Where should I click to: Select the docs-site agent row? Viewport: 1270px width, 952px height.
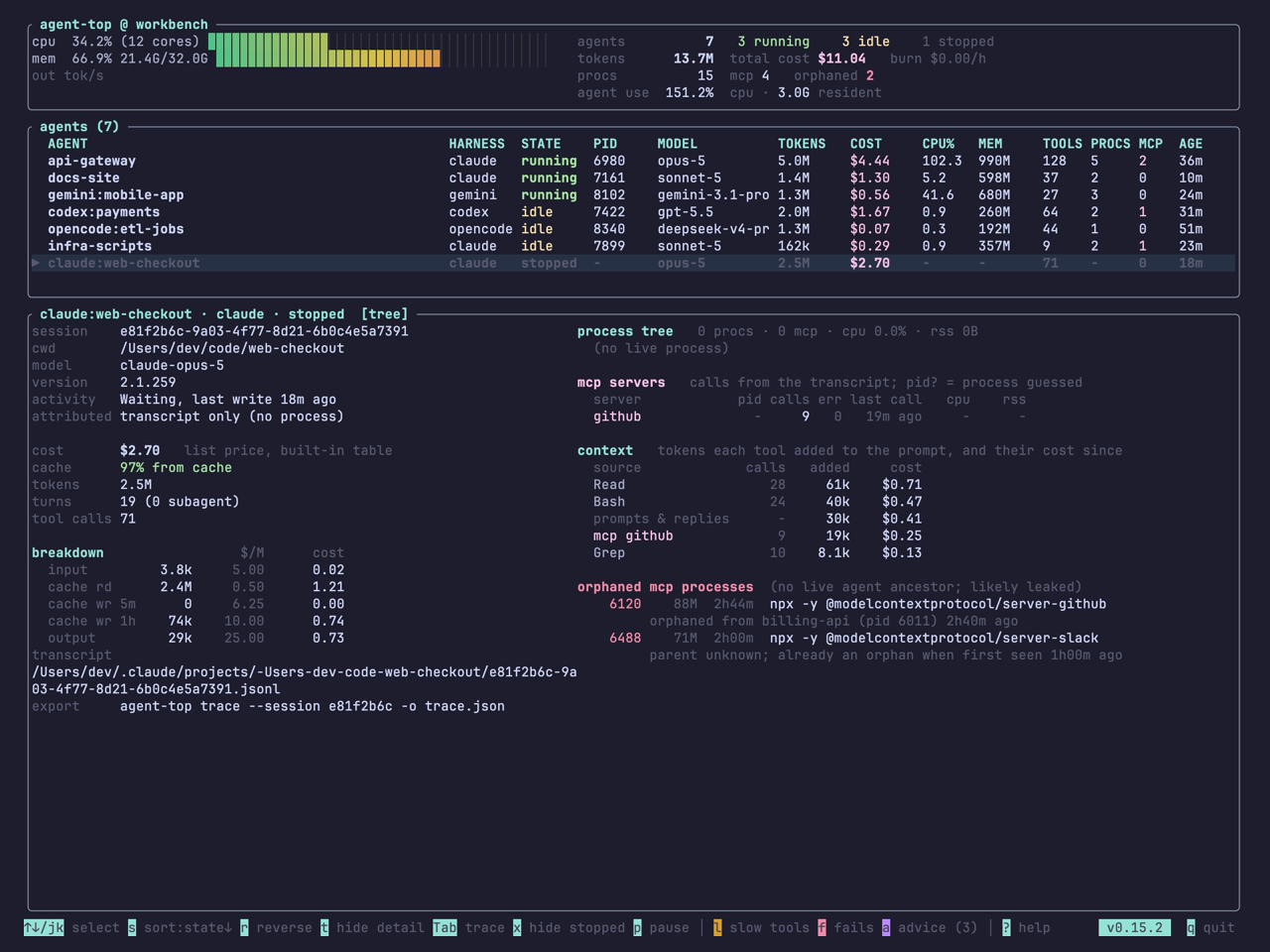click(633, 178)
